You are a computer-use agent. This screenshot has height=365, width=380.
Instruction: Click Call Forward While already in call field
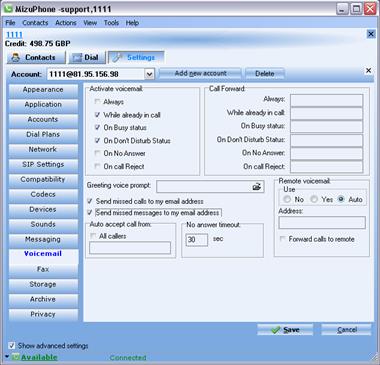[x=327, y=114]
